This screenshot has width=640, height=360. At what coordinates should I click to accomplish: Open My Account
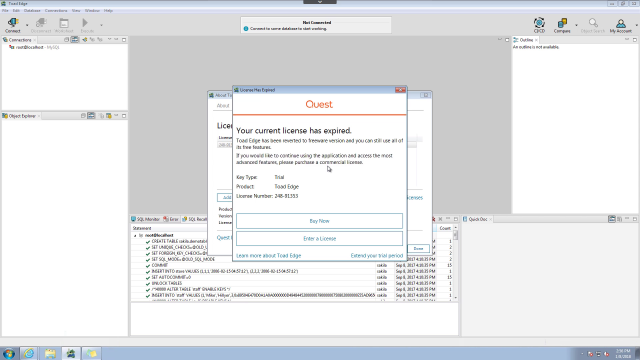(620, 25)
